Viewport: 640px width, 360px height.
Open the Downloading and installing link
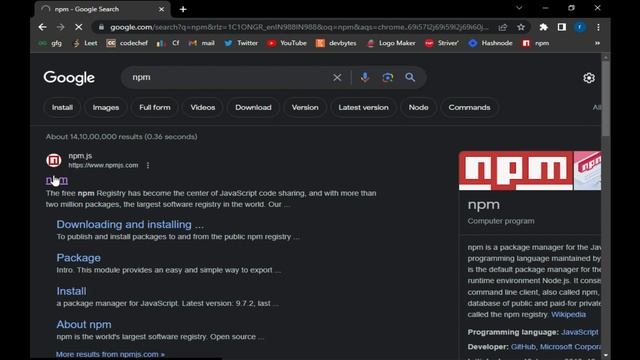pyautogui.click(x=130, y=224)
